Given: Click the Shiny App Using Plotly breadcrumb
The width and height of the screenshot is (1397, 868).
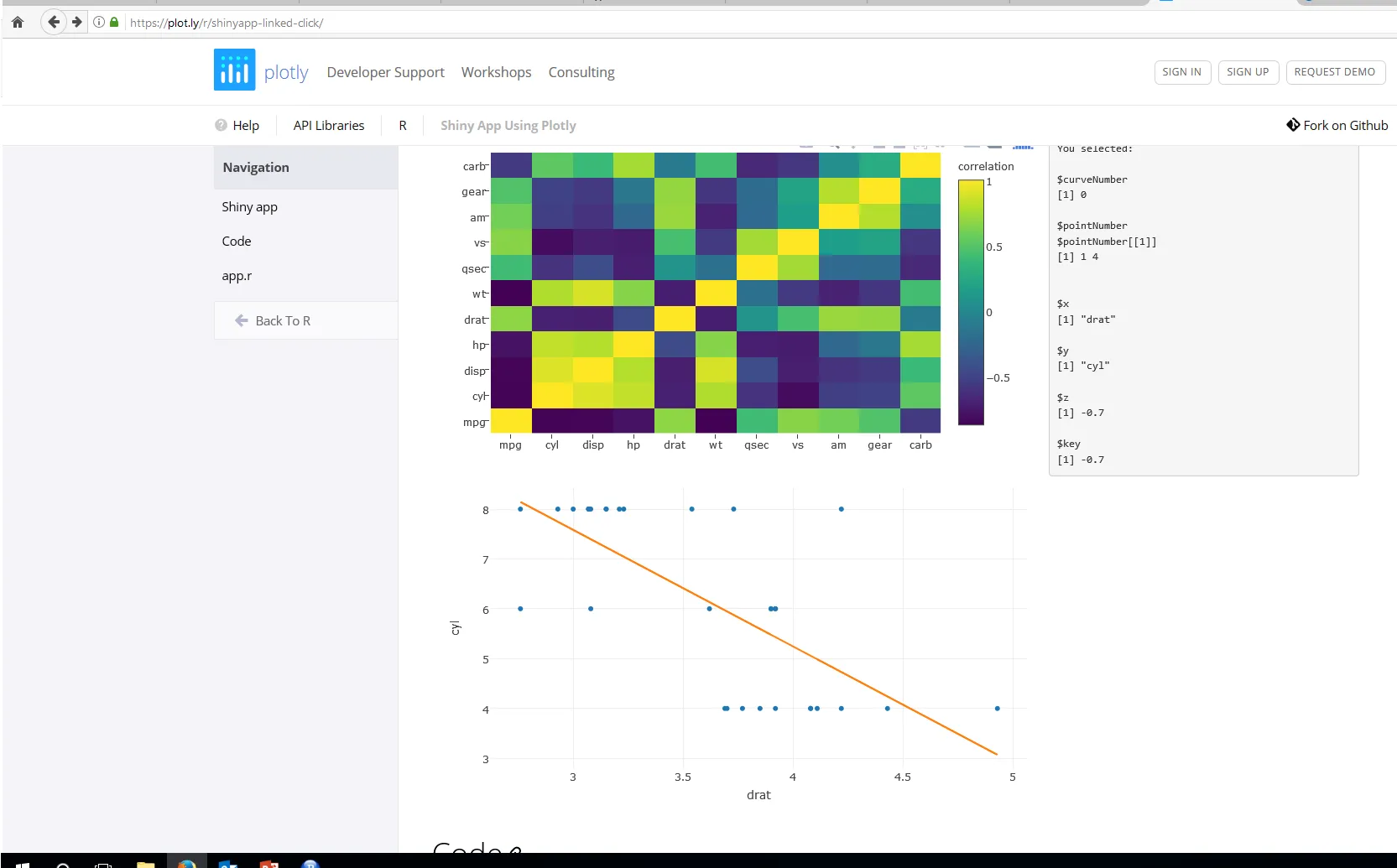Looking at the screenshot, I should point(508,125).
